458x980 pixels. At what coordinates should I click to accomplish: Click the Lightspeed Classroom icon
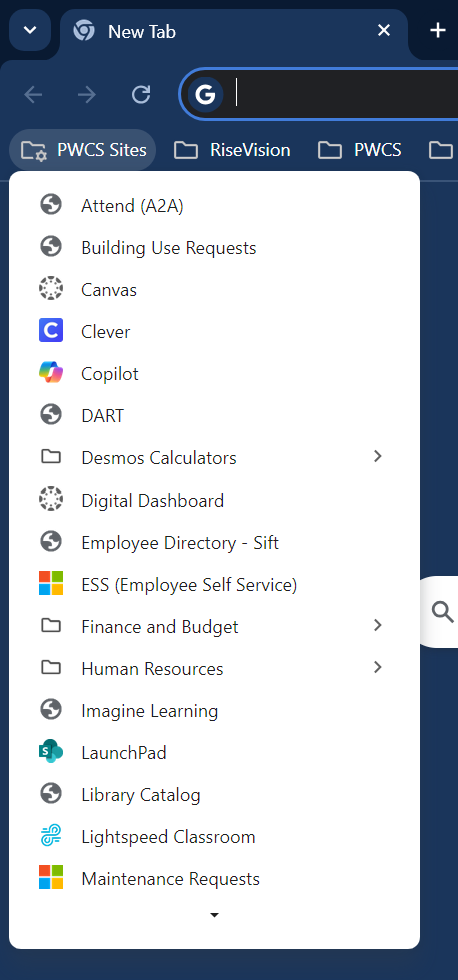click(x=51, y=836)
